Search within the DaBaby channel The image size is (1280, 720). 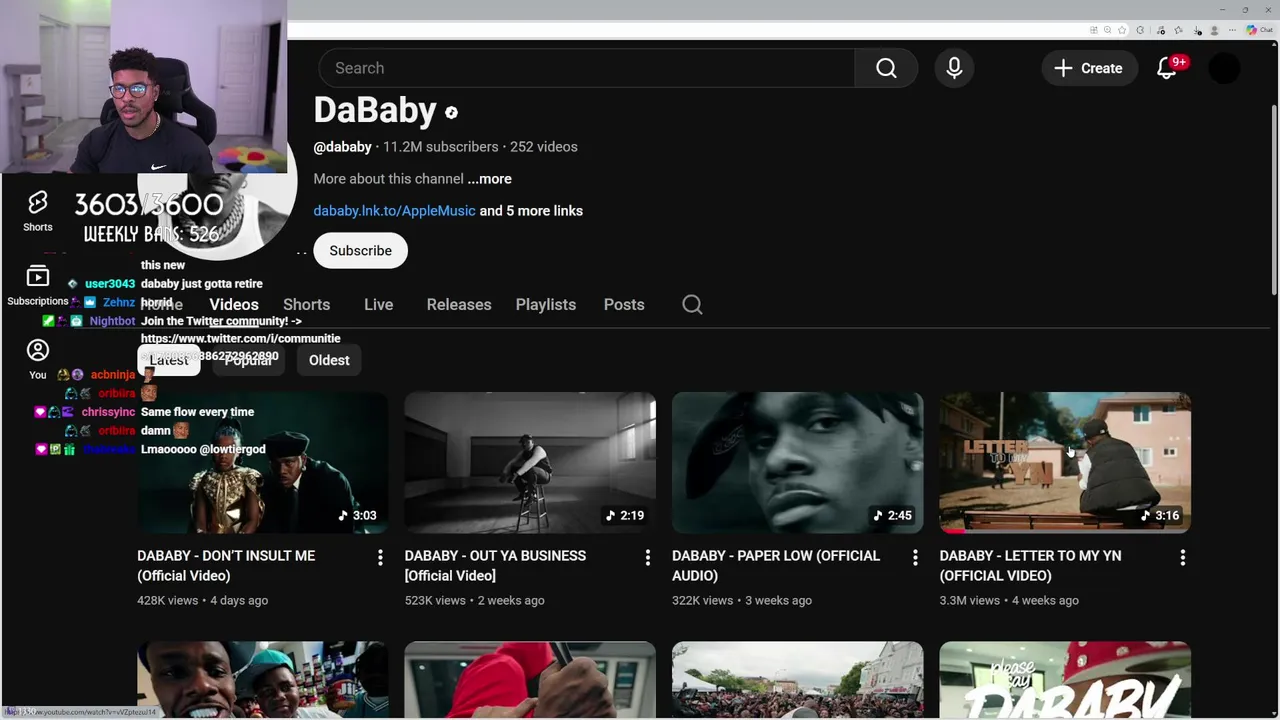692,305
